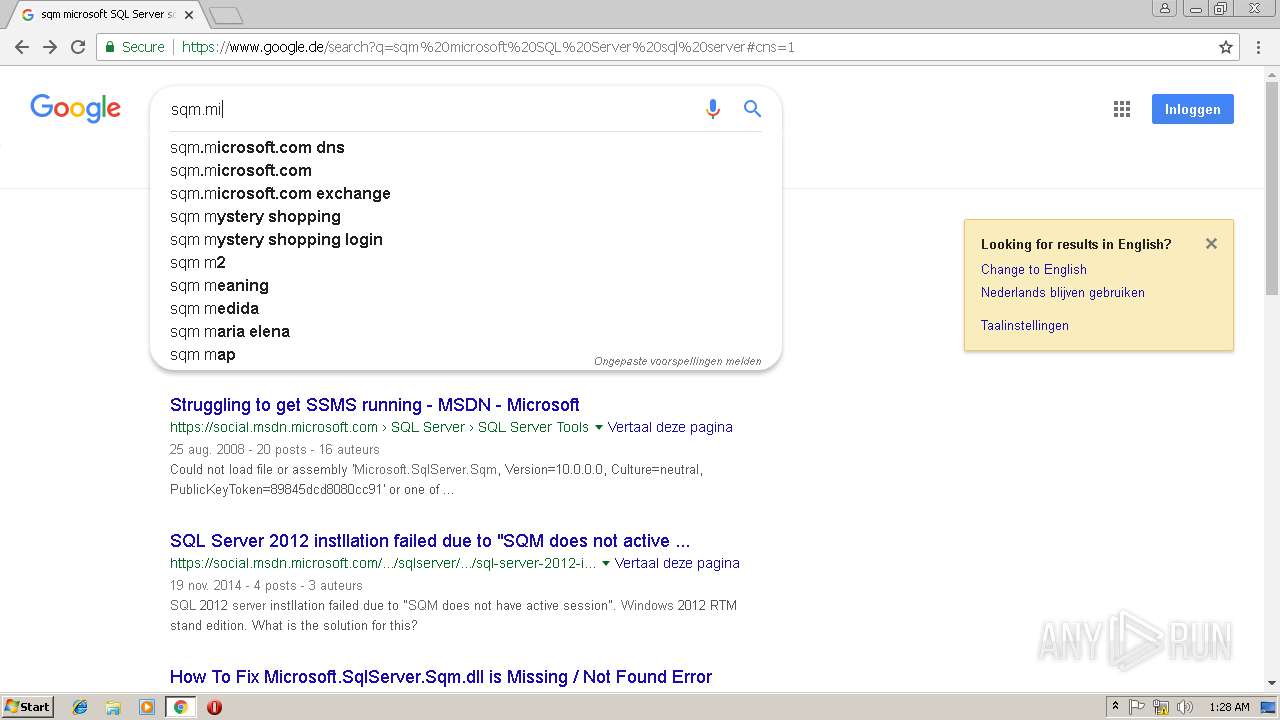This screenshot has height=720, width=1280.
Task: Open the Chrome three-dot menu
Action: point(1258,47)
